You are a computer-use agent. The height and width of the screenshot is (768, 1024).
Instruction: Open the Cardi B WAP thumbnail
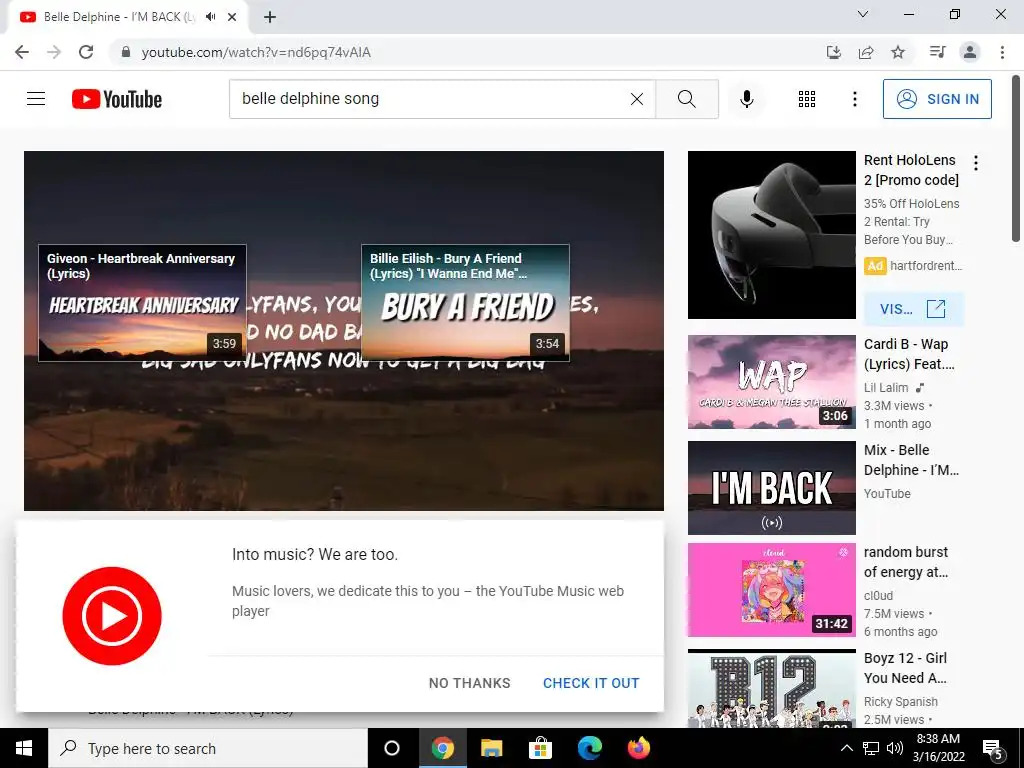[771, 381]
